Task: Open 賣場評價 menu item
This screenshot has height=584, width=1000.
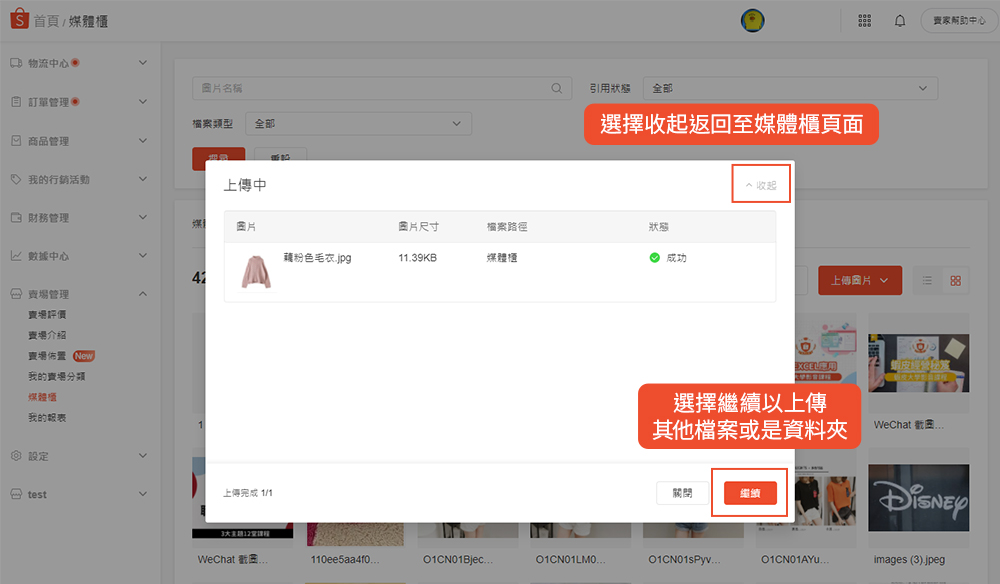Action: (x=47, y=315)
